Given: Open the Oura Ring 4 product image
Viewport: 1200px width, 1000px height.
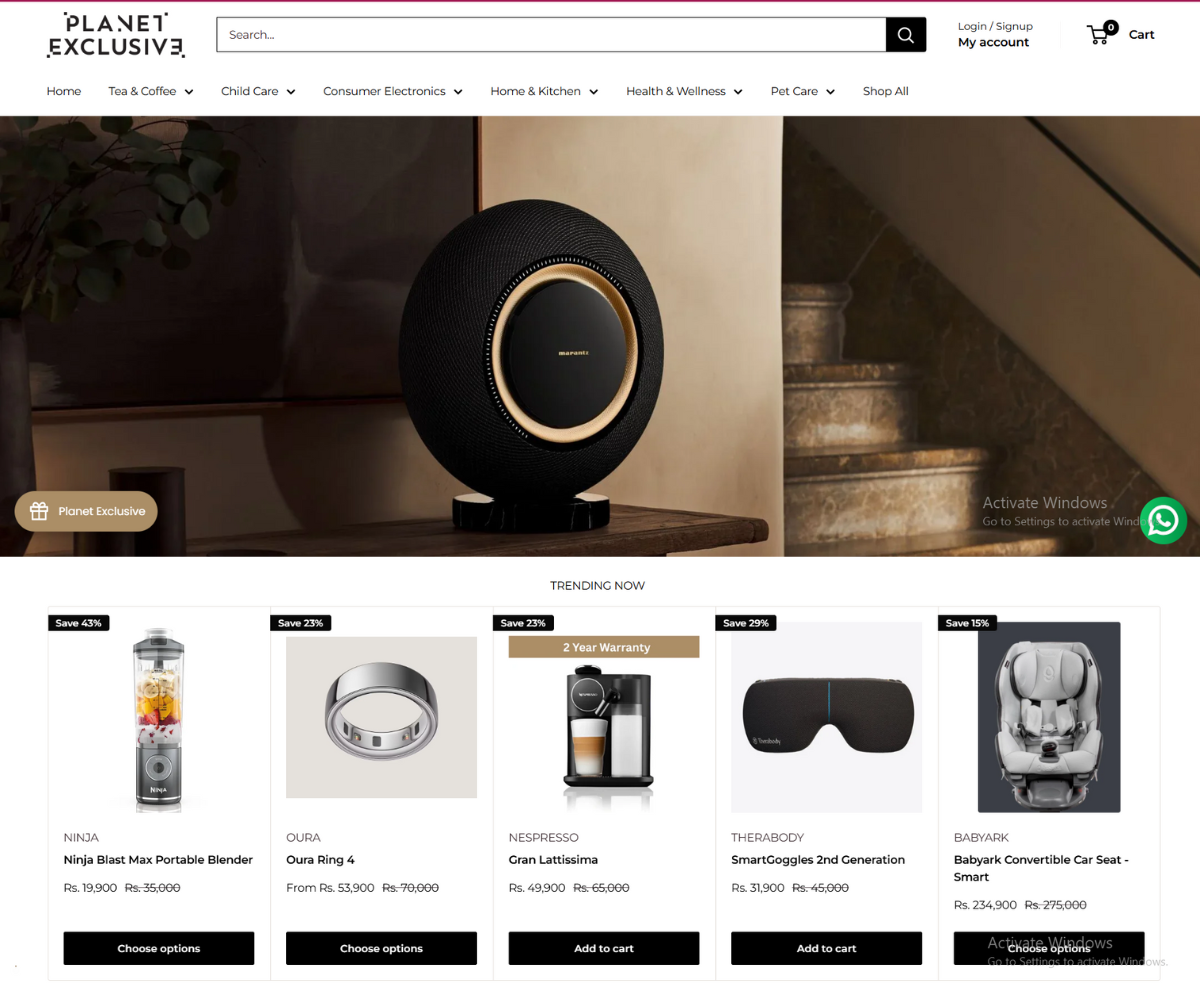Looking at the screenshot, I should pyautogui.click(x=381, y=717).
